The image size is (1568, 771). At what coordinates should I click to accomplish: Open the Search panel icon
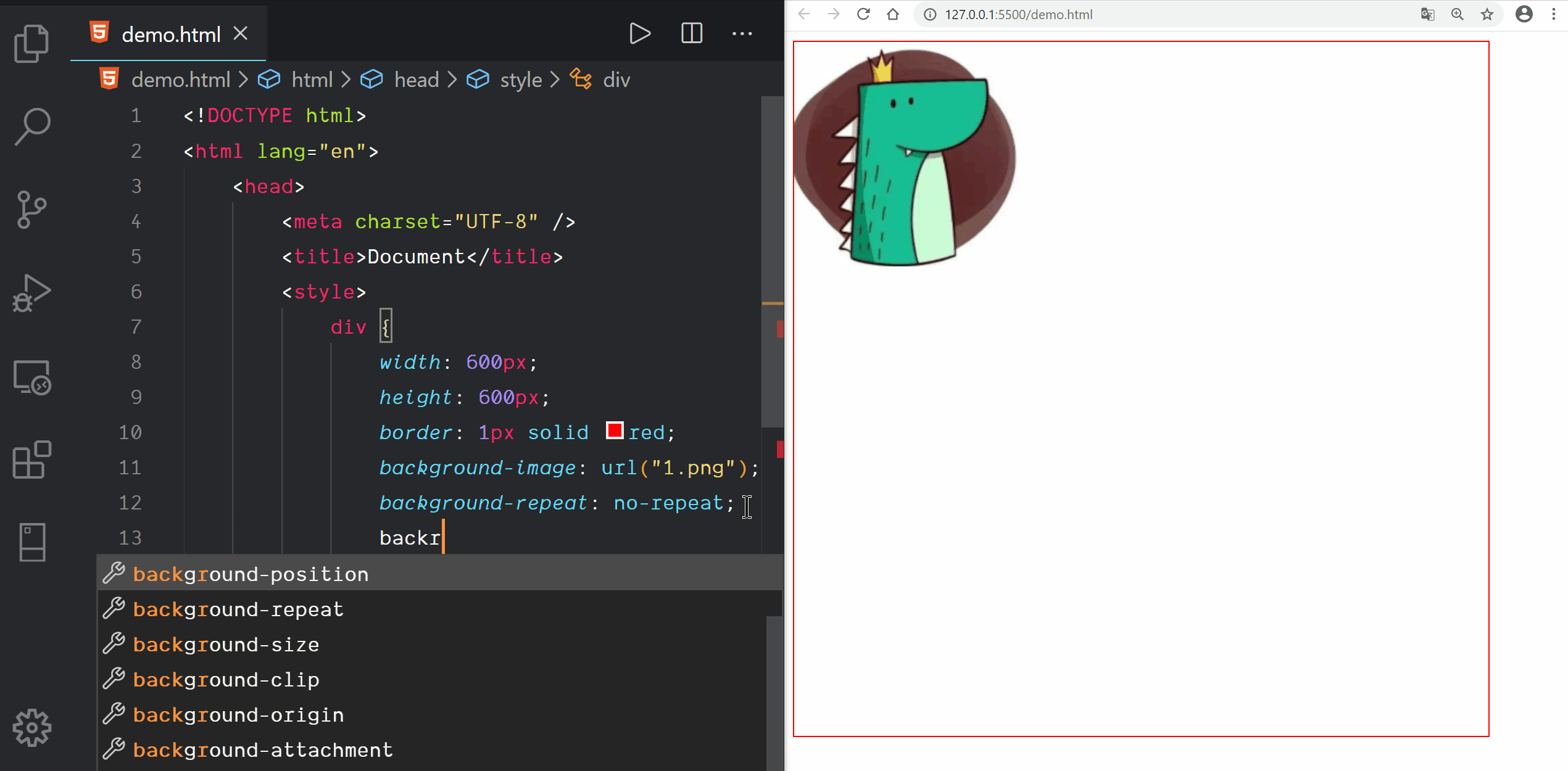(31, 126)
